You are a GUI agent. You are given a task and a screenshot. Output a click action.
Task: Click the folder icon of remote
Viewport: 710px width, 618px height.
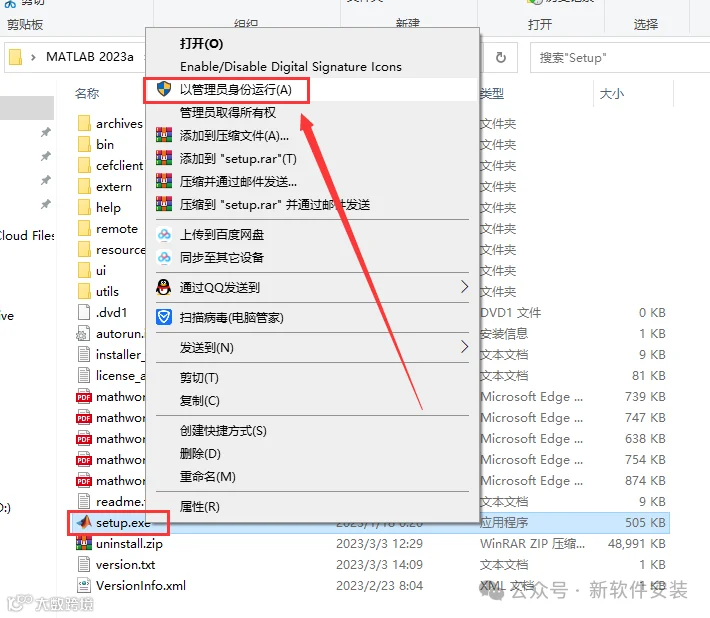coord(84,228)
